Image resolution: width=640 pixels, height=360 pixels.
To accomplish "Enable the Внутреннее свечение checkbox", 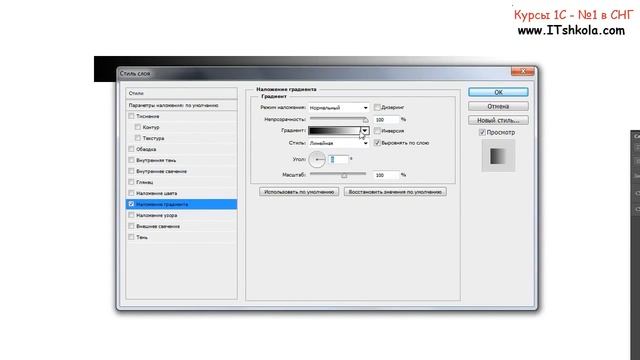I will tap(131, 171).
